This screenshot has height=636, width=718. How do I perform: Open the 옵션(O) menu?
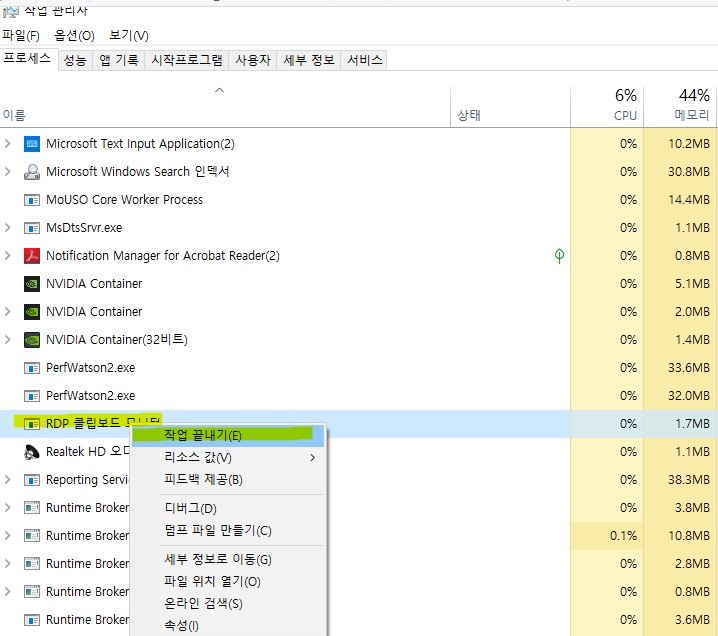click(x=74, y=36)
